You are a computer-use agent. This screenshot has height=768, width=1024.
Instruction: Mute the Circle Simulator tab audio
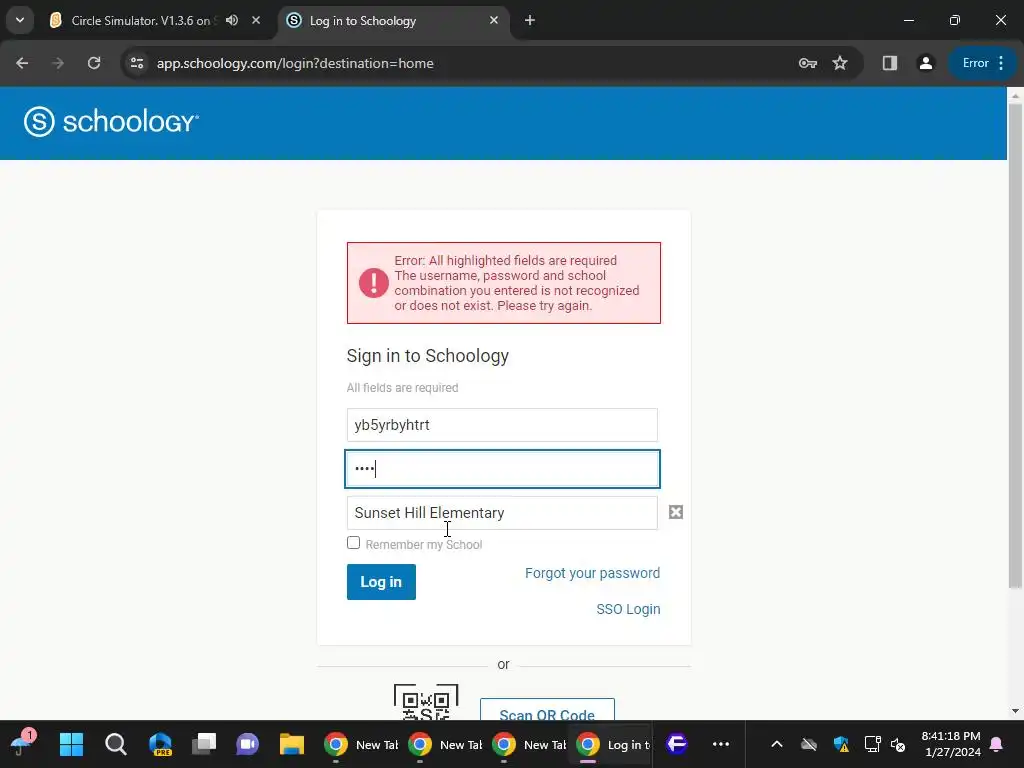point(232,20)
